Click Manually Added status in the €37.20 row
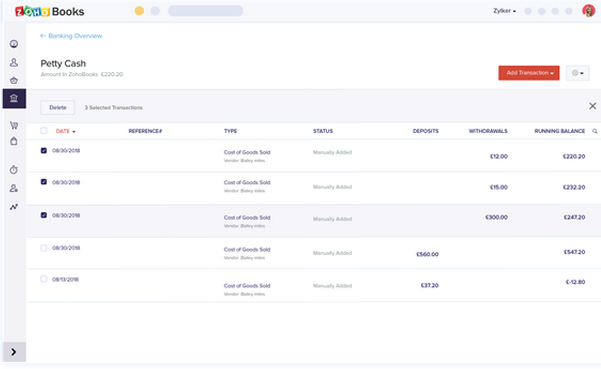Image resolution: width=601 pixels, height=369 pixels. point(332,286)
